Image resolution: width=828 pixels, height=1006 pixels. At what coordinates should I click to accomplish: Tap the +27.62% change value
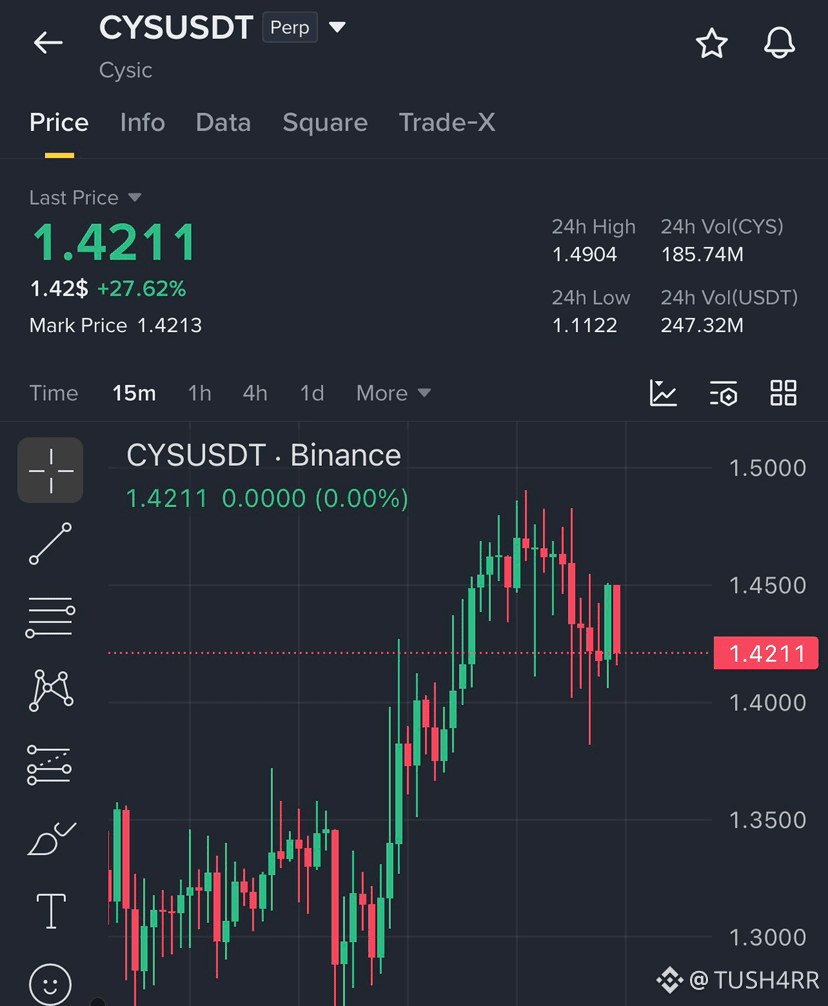(x=142, y=289)
